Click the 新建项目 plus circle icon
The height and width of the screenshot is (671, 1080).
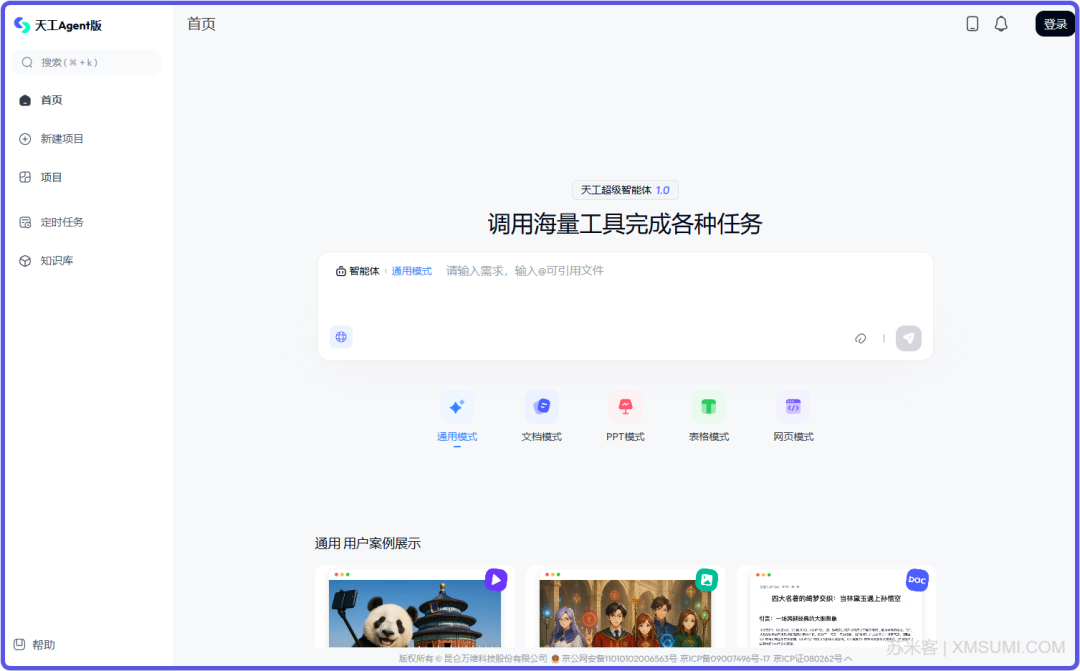pyautogui.click(x=25, y=139)
